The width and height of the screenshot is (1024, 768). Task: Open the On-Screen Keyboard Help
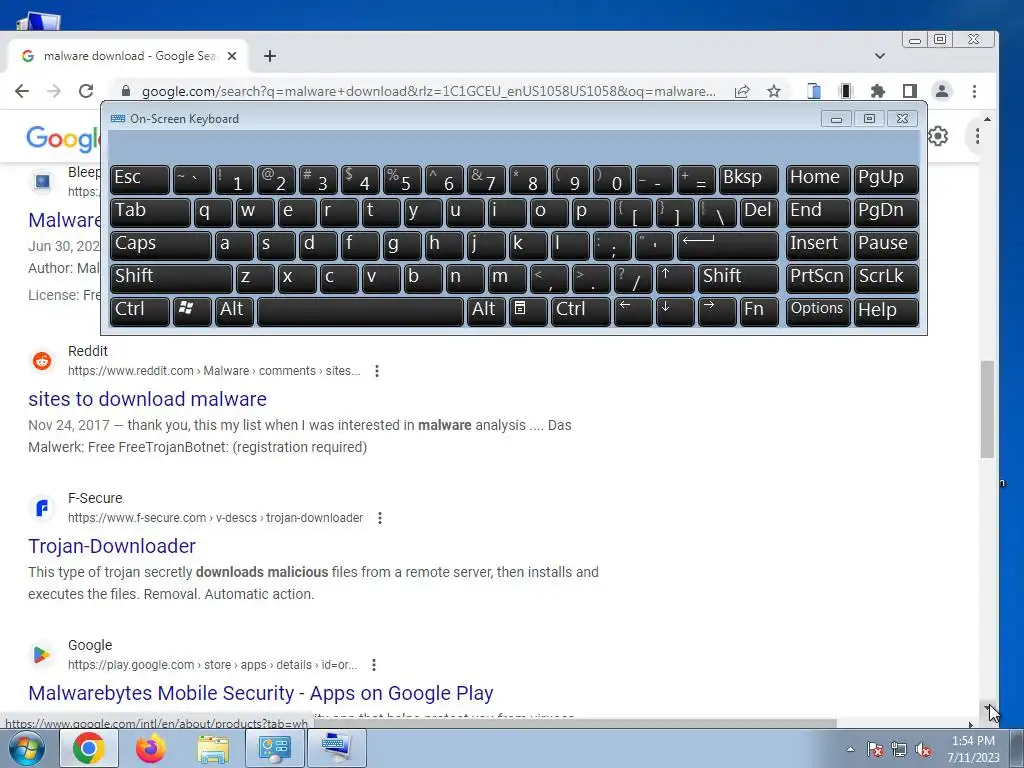click(x=886, y=312)
